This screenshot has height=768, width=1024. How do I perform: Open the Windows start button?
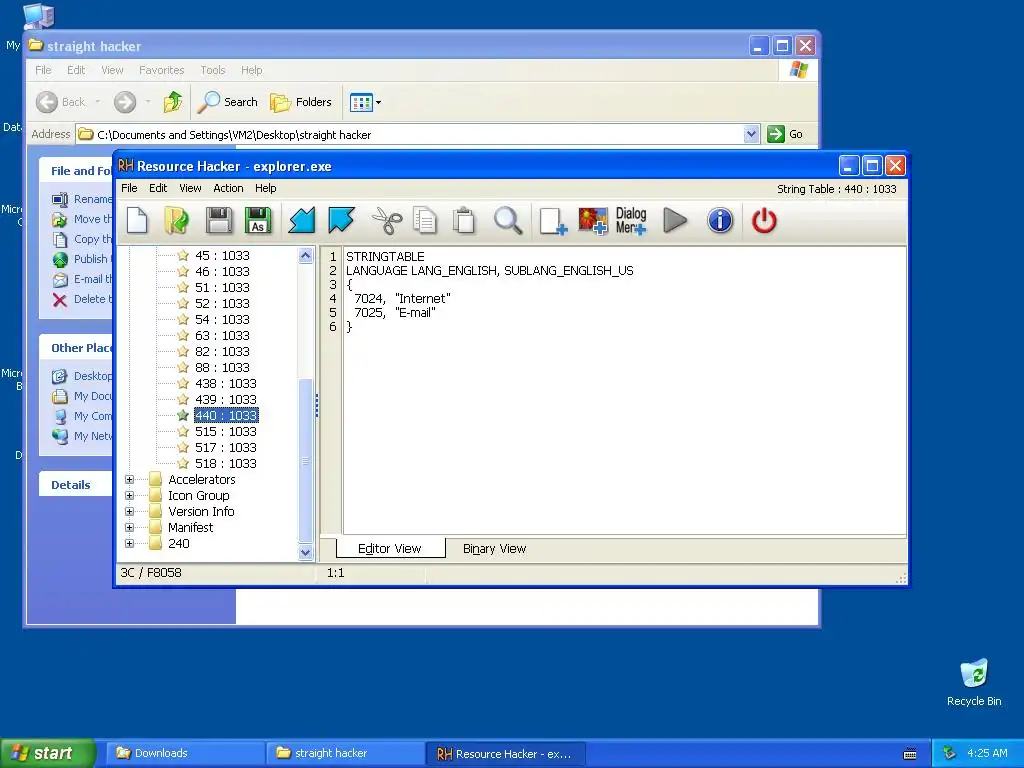[47, 754]
